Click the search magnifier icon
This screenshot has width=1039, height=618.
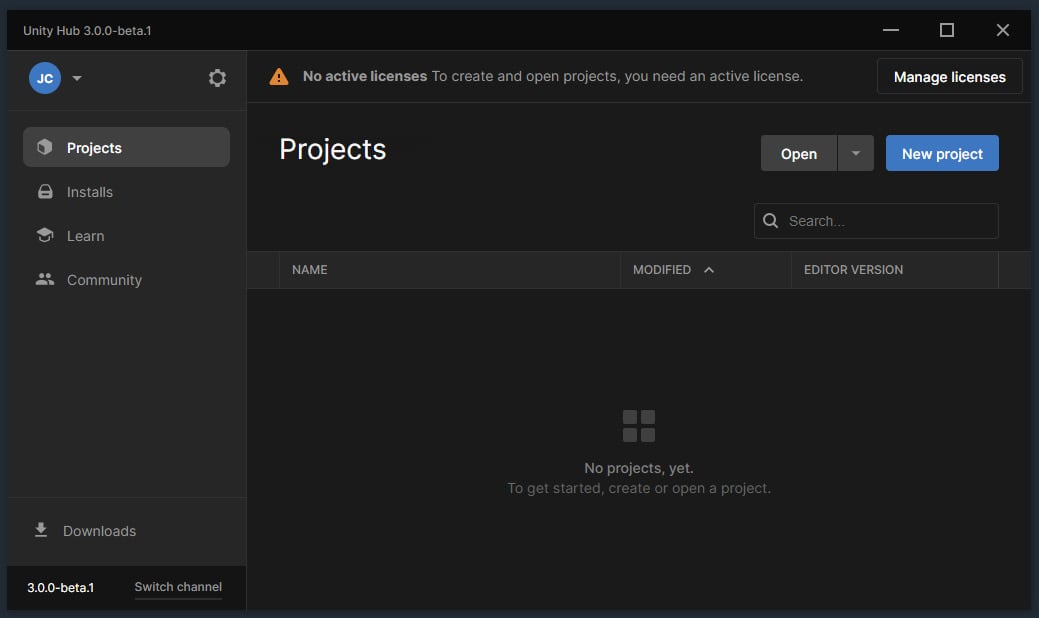click(771, 221)
